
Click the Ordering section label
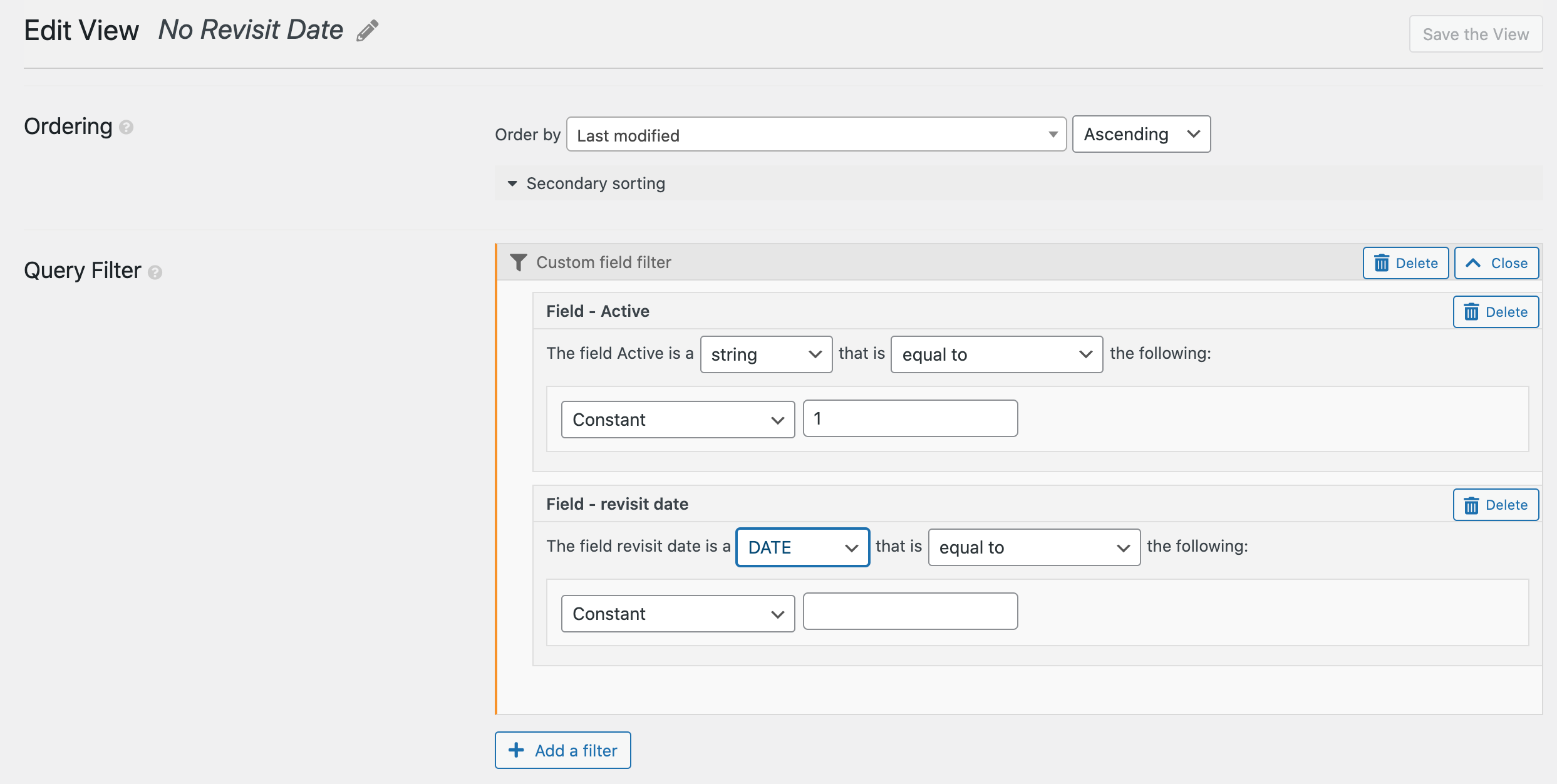[x=68, y=126]
